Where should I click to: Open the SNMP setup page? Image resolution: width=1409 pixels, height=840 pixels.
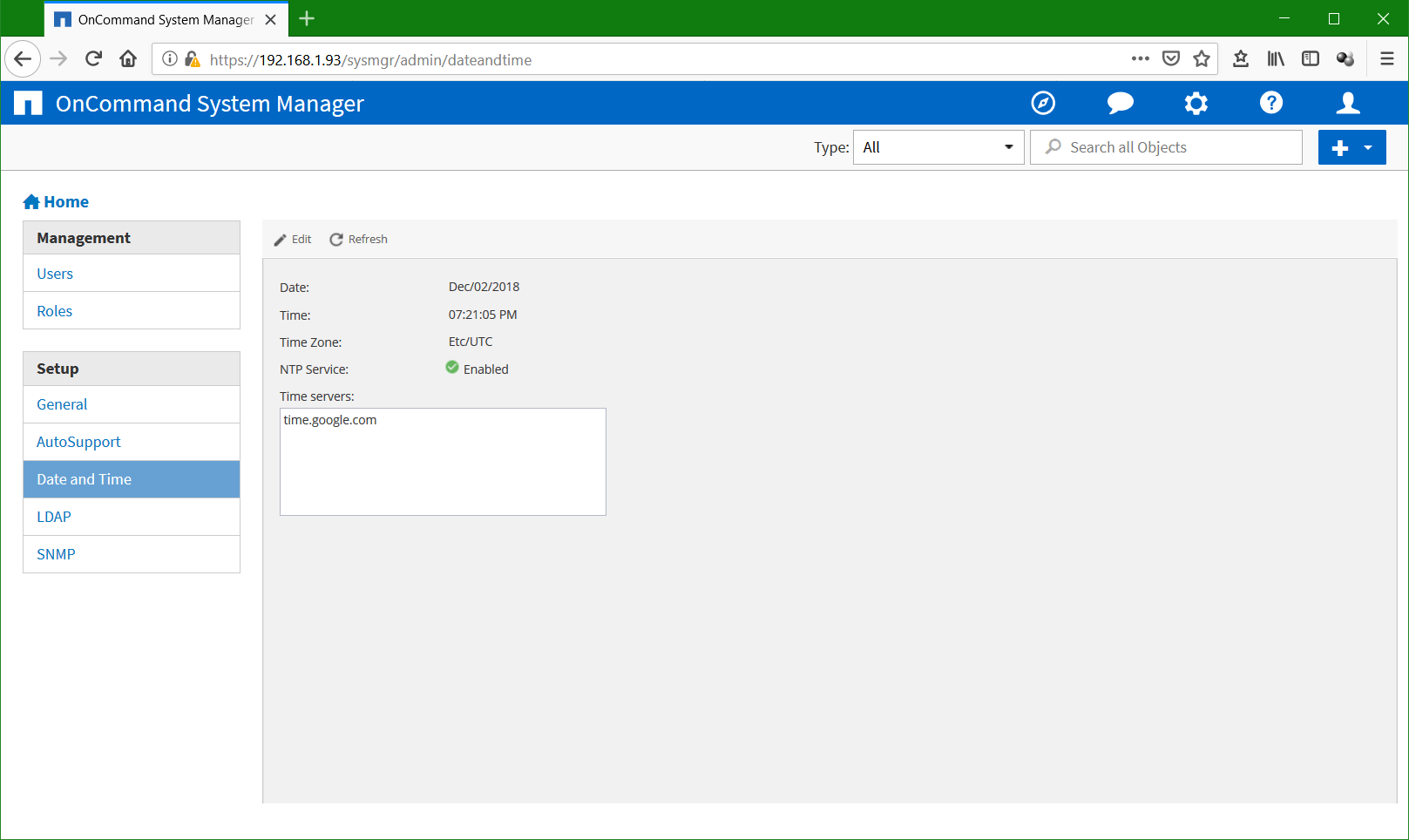tap(132, 554)
